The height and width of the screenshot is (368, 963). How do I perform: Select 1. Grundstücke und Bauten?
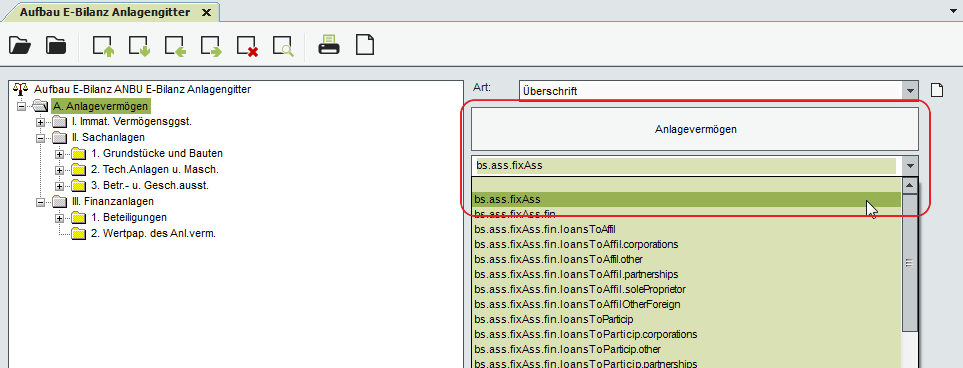point(157,154)
